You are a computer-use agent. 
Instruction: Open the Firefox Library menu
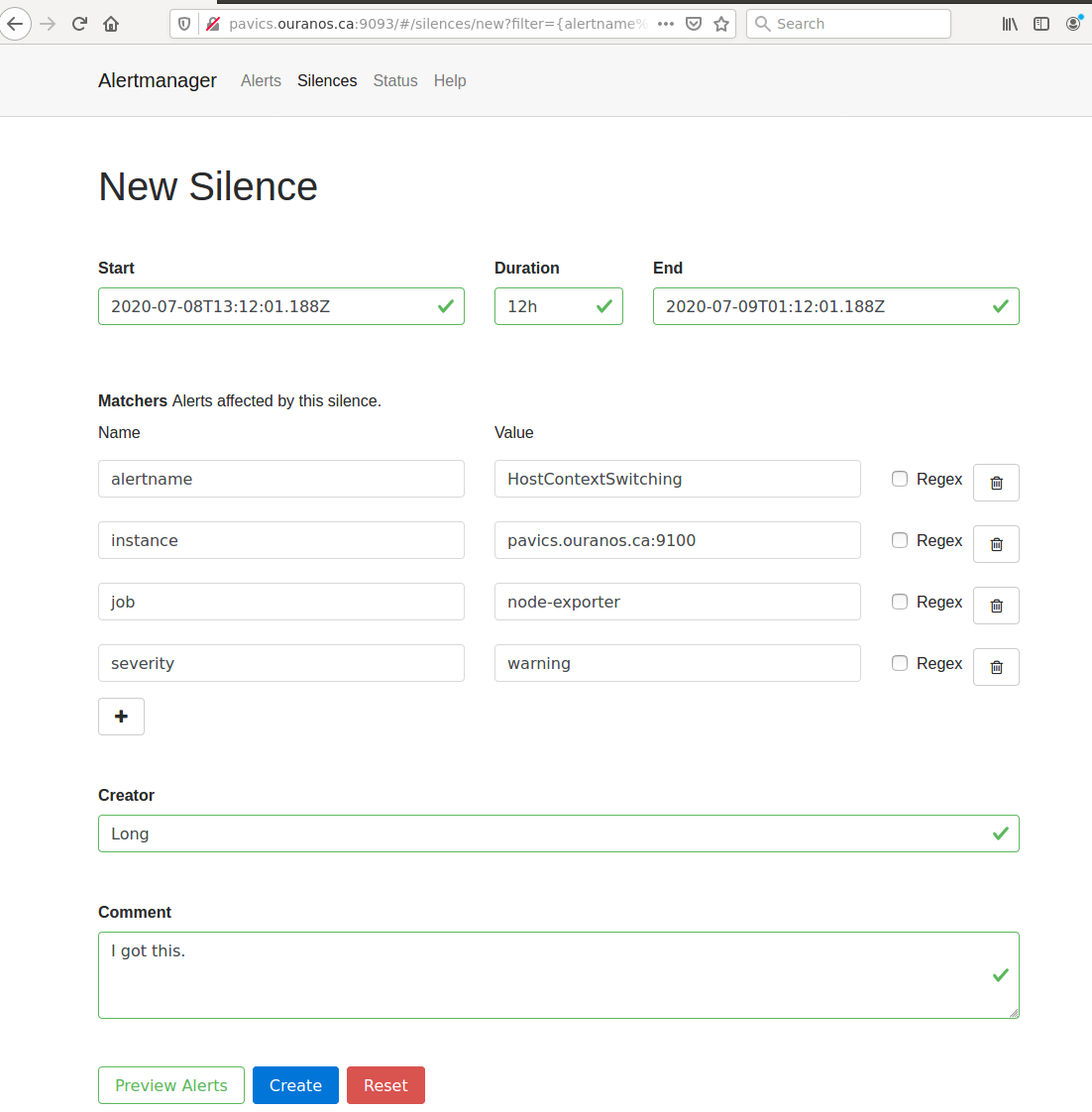pos(1009,23)
